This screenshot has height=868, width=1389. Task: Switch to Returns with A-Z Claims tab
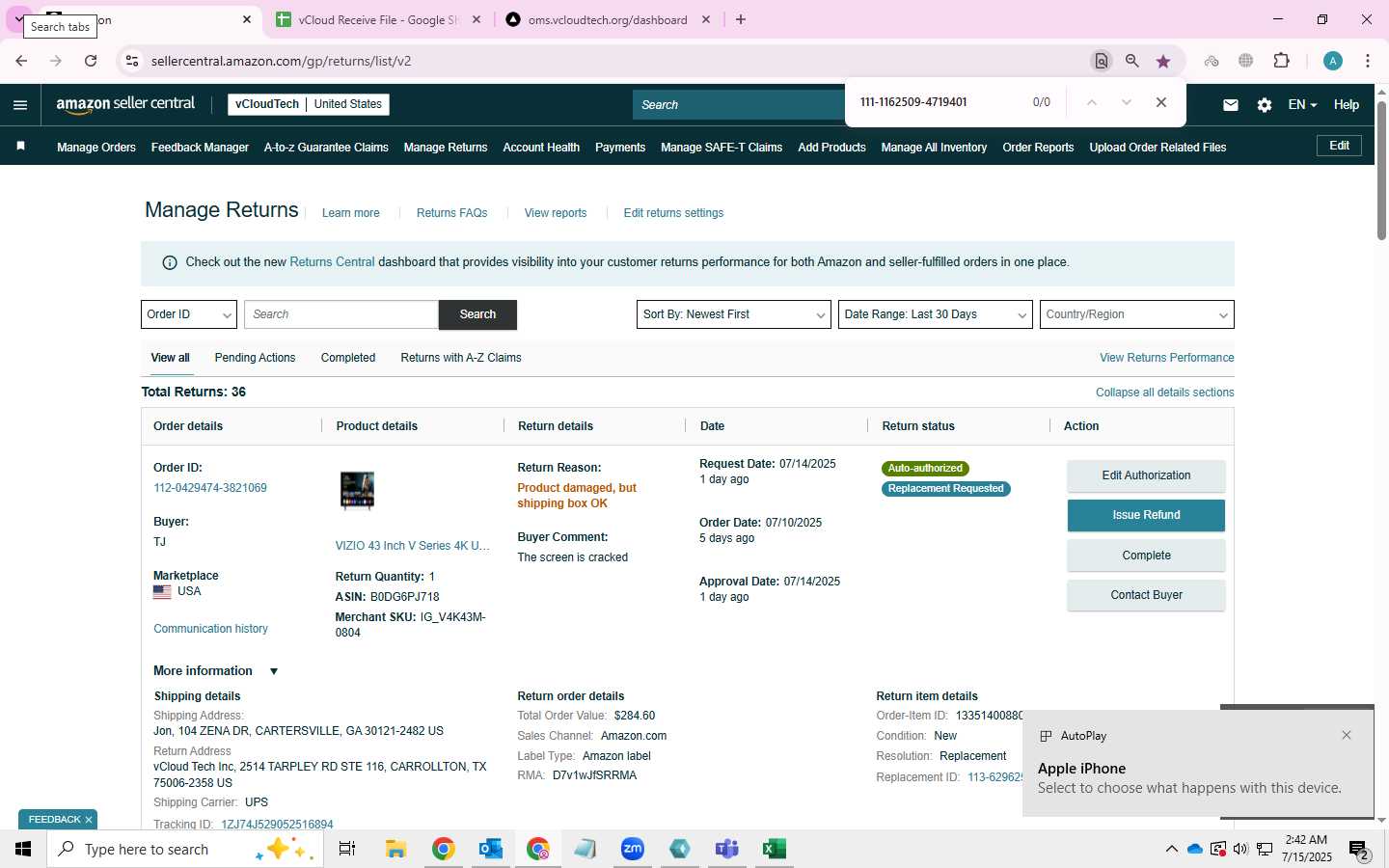click(461, 358)
